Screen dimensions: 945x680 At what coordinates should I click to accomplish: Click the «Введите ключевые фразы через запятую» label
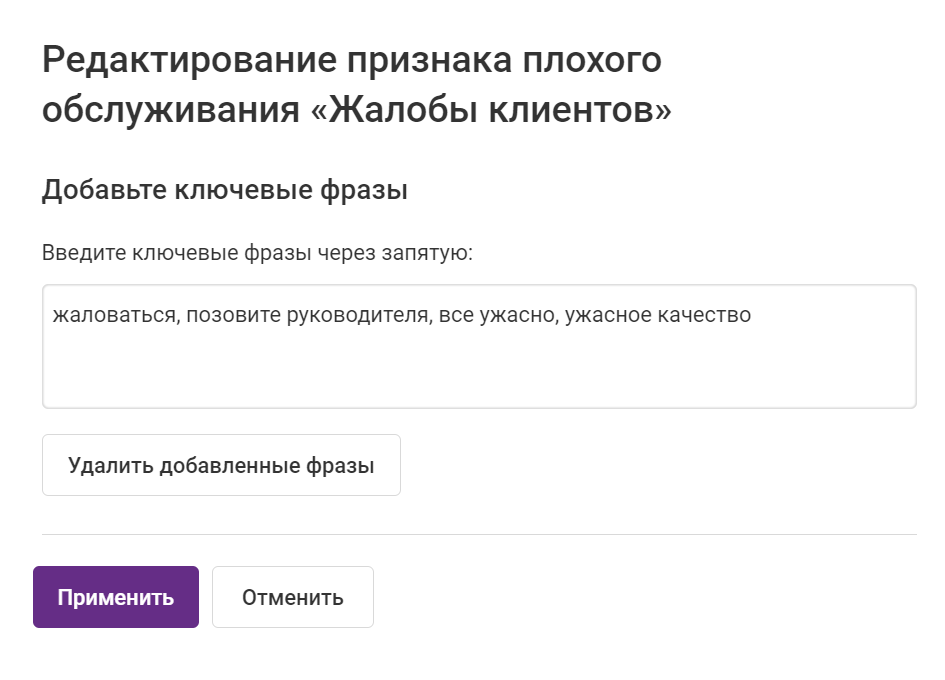click(257, 251)
